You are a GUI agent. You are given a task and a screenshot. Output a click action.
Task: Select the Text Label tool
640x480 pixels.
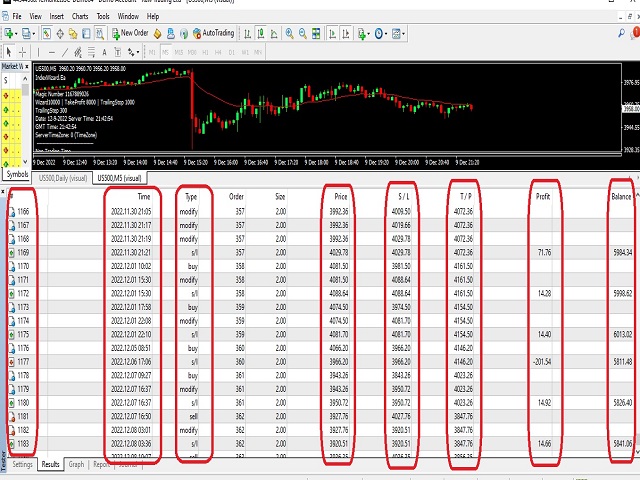pyautogui.click(x=118, y=52)
